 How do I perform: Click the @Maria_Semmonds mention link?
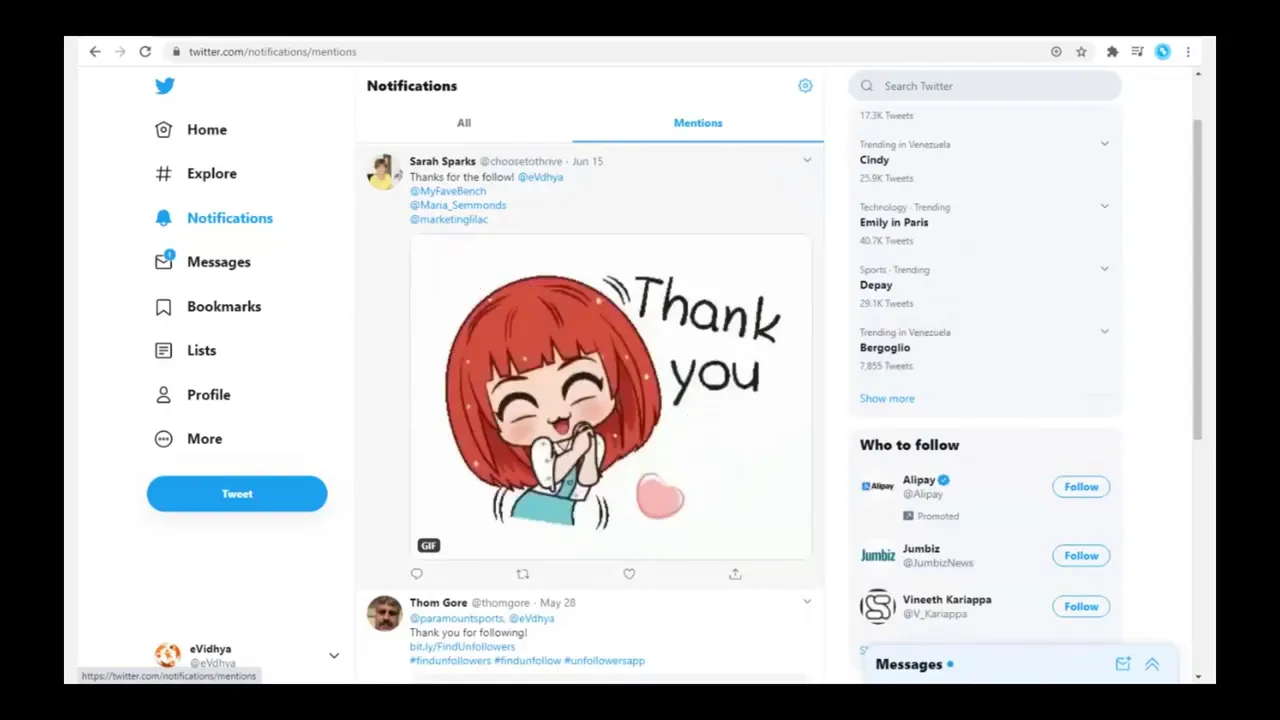[458, 205]
